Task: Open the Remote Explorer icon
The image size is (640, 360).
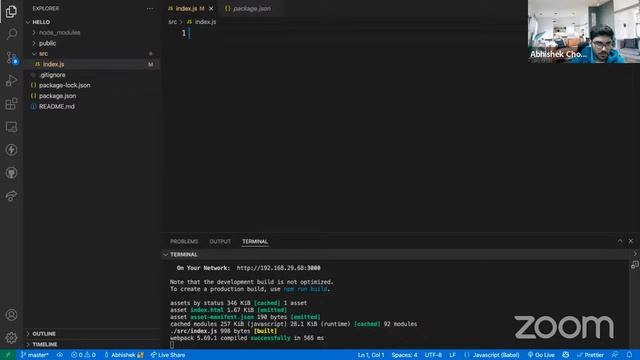Action: 11,127
